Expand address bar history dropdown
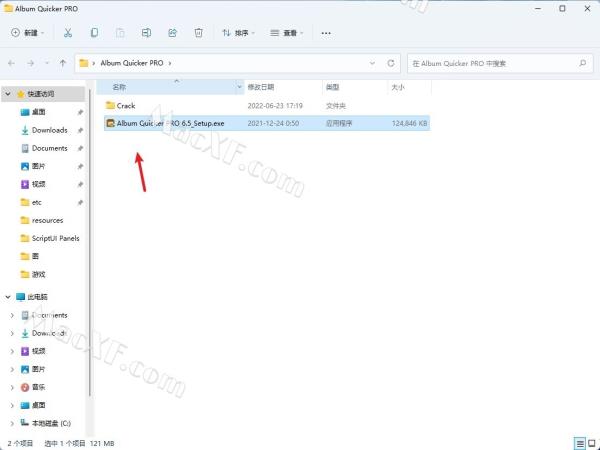The image size is (600, 450). [372, 63]
